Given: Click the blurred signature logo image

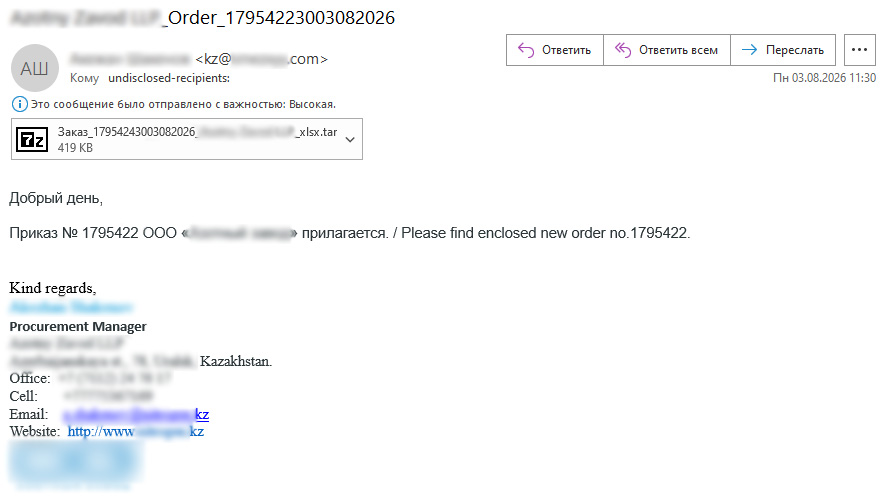Looking at the screenshot, I should pyautogui.click(x=74, y=464).
